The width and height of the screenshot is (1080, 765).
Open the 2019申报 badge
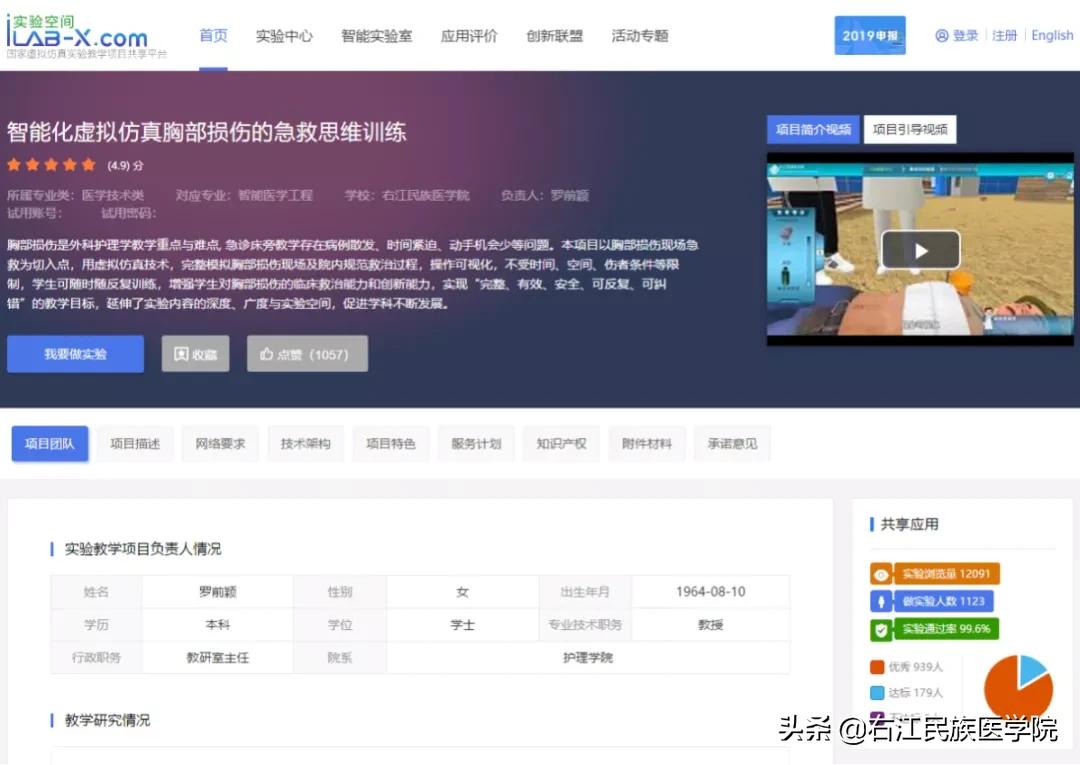point(869,34)
